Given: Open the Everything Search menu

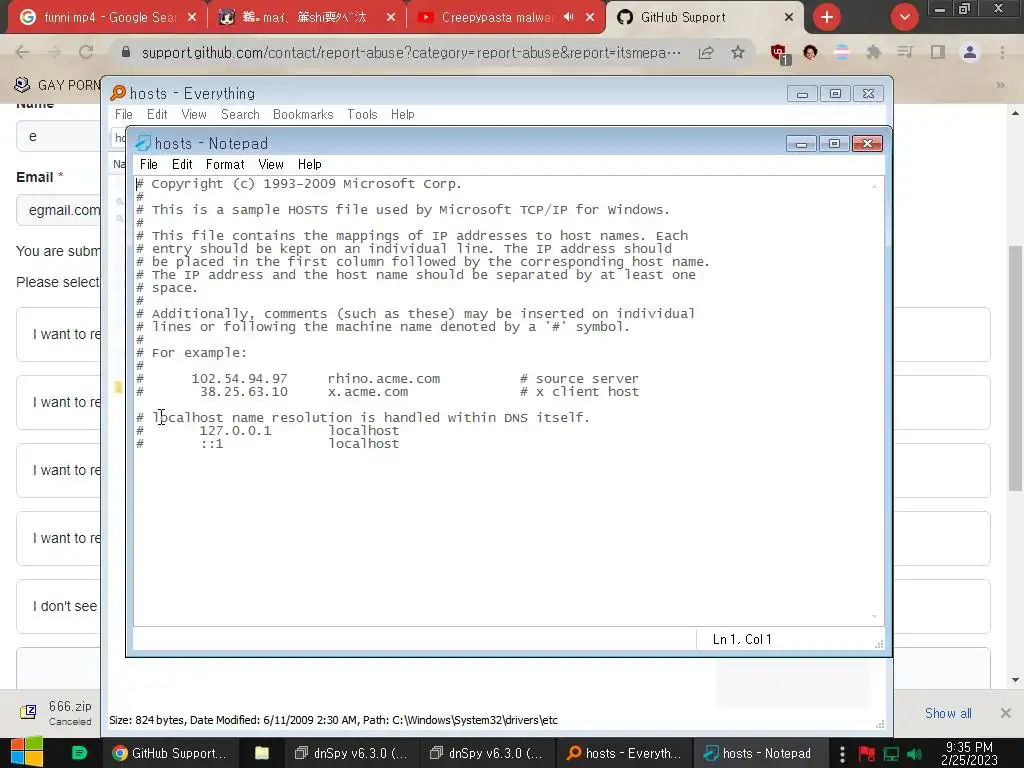Looking at the screenshot, I should pyautogui.click(x=240, y=114).
